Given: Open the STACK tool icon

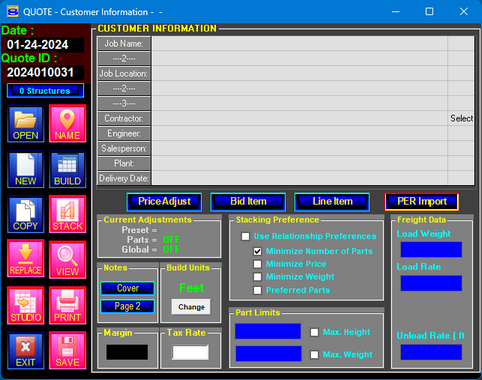Looking at the screenshot, I should tap(67, 214).
